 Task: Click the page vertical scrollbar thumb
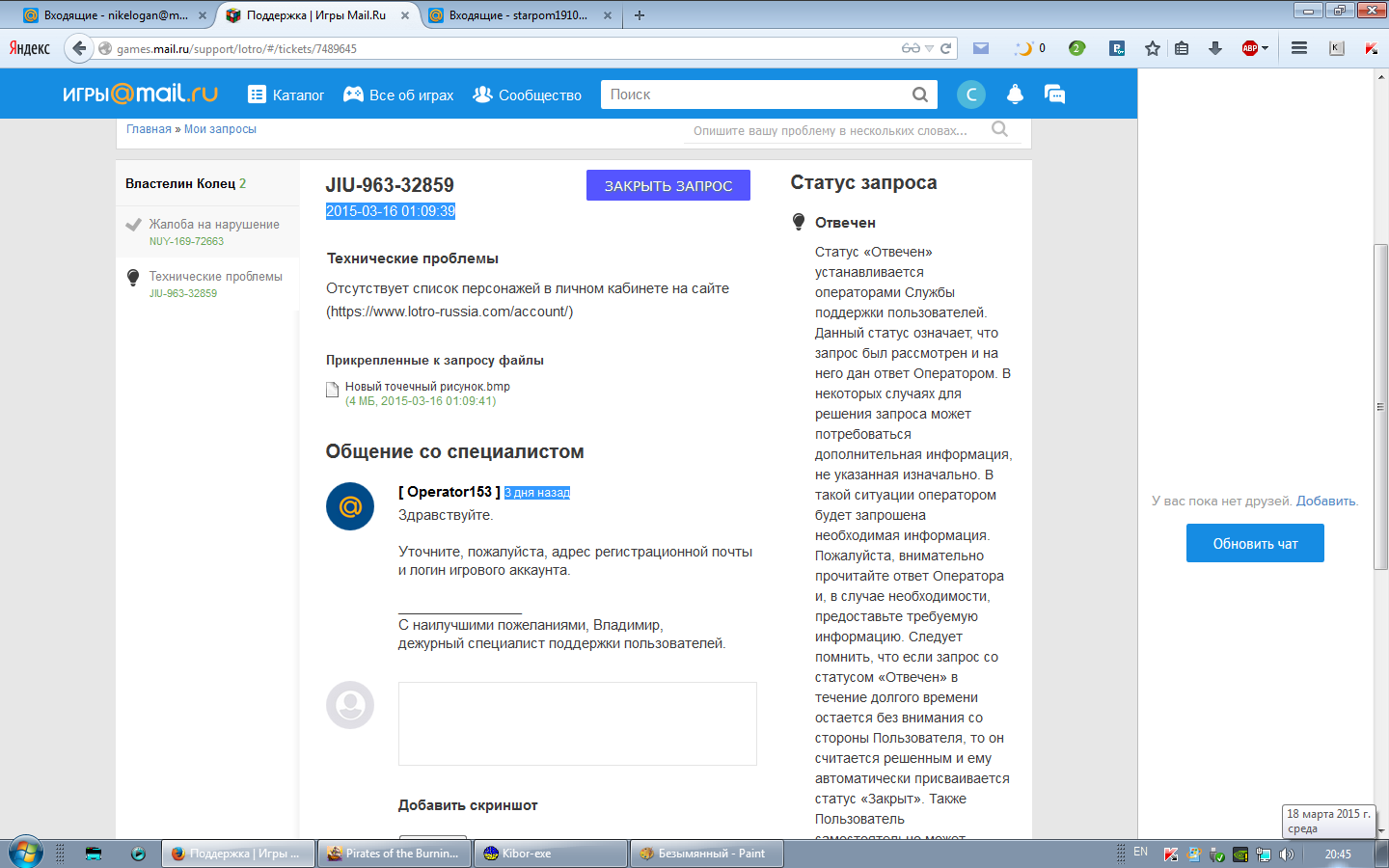tap(1380, 408)
